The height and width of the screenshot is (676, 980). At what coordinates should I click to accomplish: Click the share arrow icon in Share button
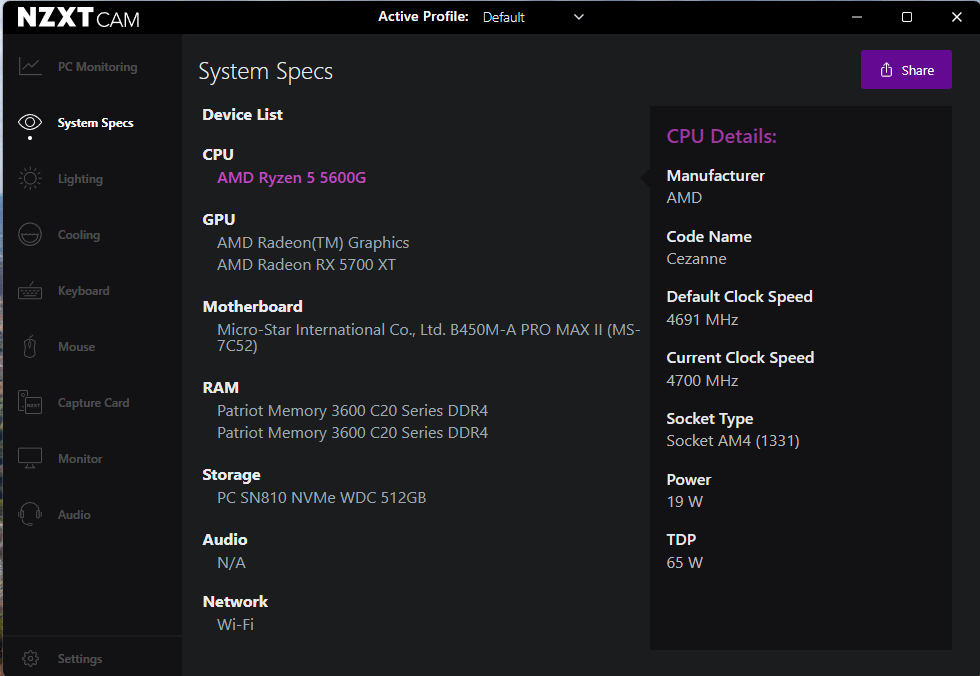click(886, 70)
